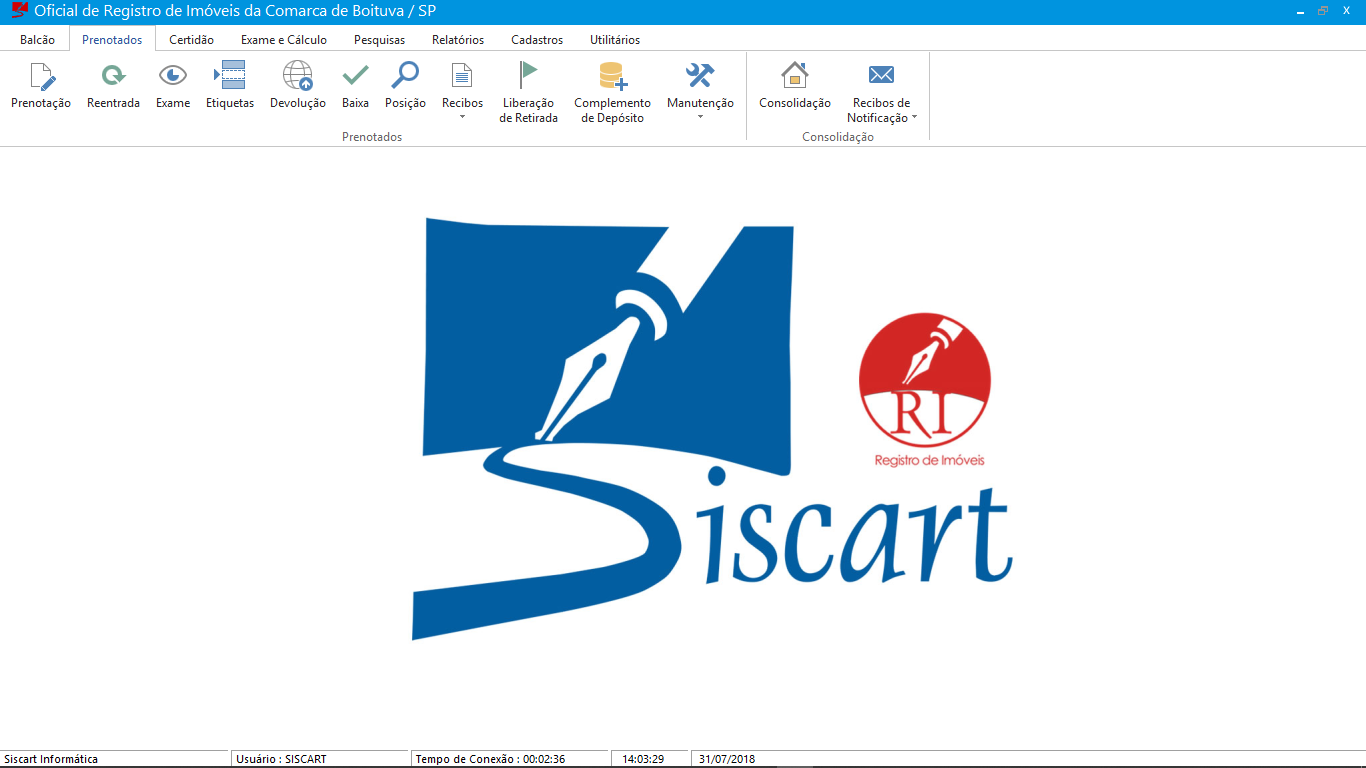1366x768 pixels.
Task: Minimize the window via title bar button
Action: point(1299,11)
